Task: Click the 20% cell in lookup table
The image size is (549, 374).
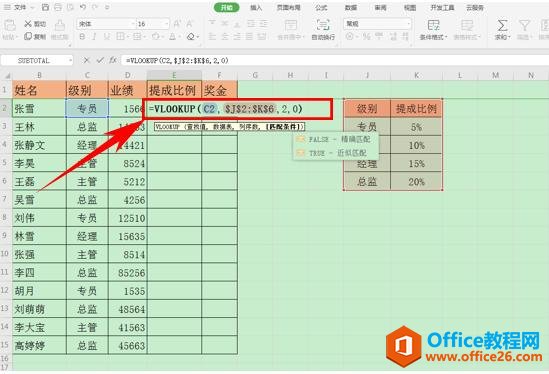Action: (416, 181)
